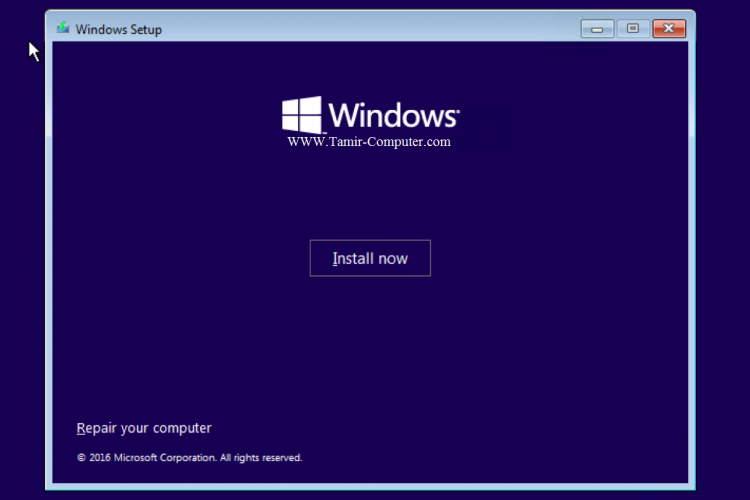The width and height of the screenshot is (750, 500).
Task: Open the Repair your computer link
Action: pyautogui.click(x=144, y=428)
